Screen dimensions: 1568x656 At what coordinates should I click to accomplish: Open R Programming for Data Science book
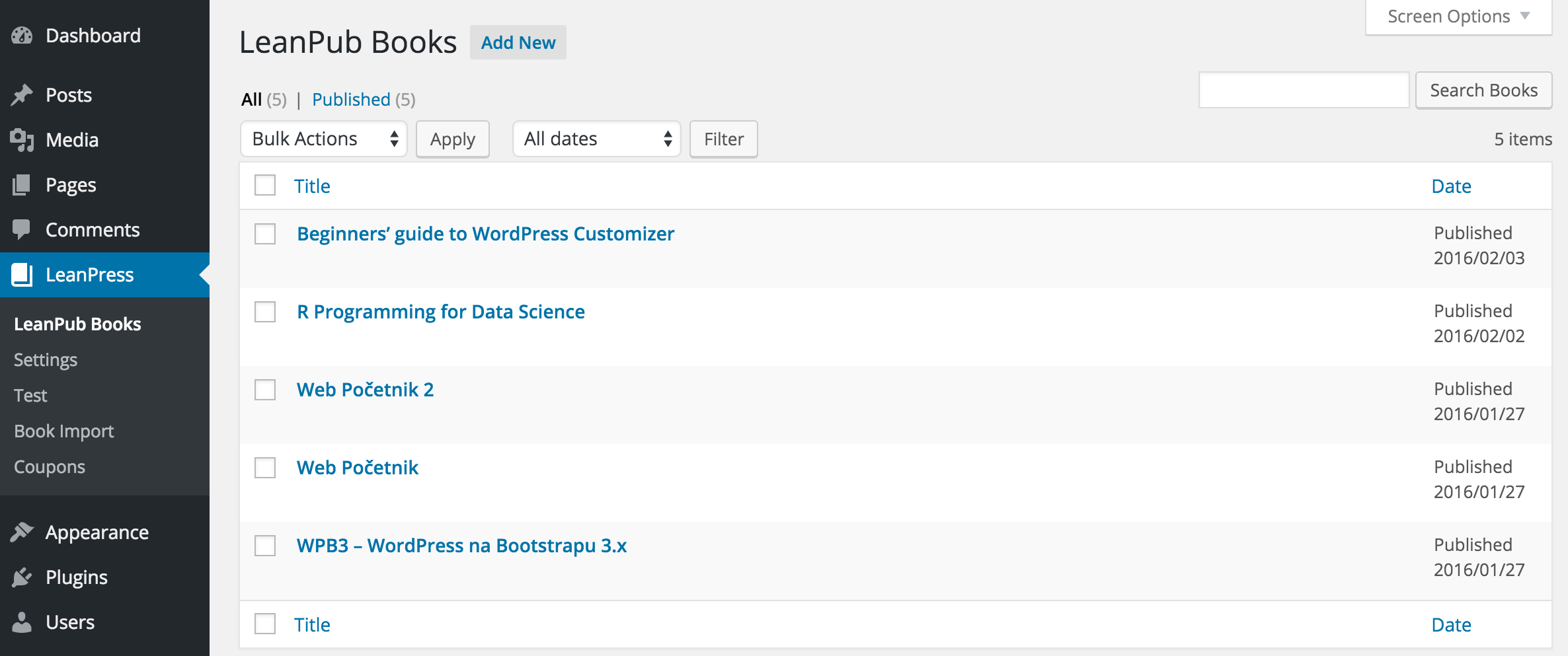(x=441, y=312)
